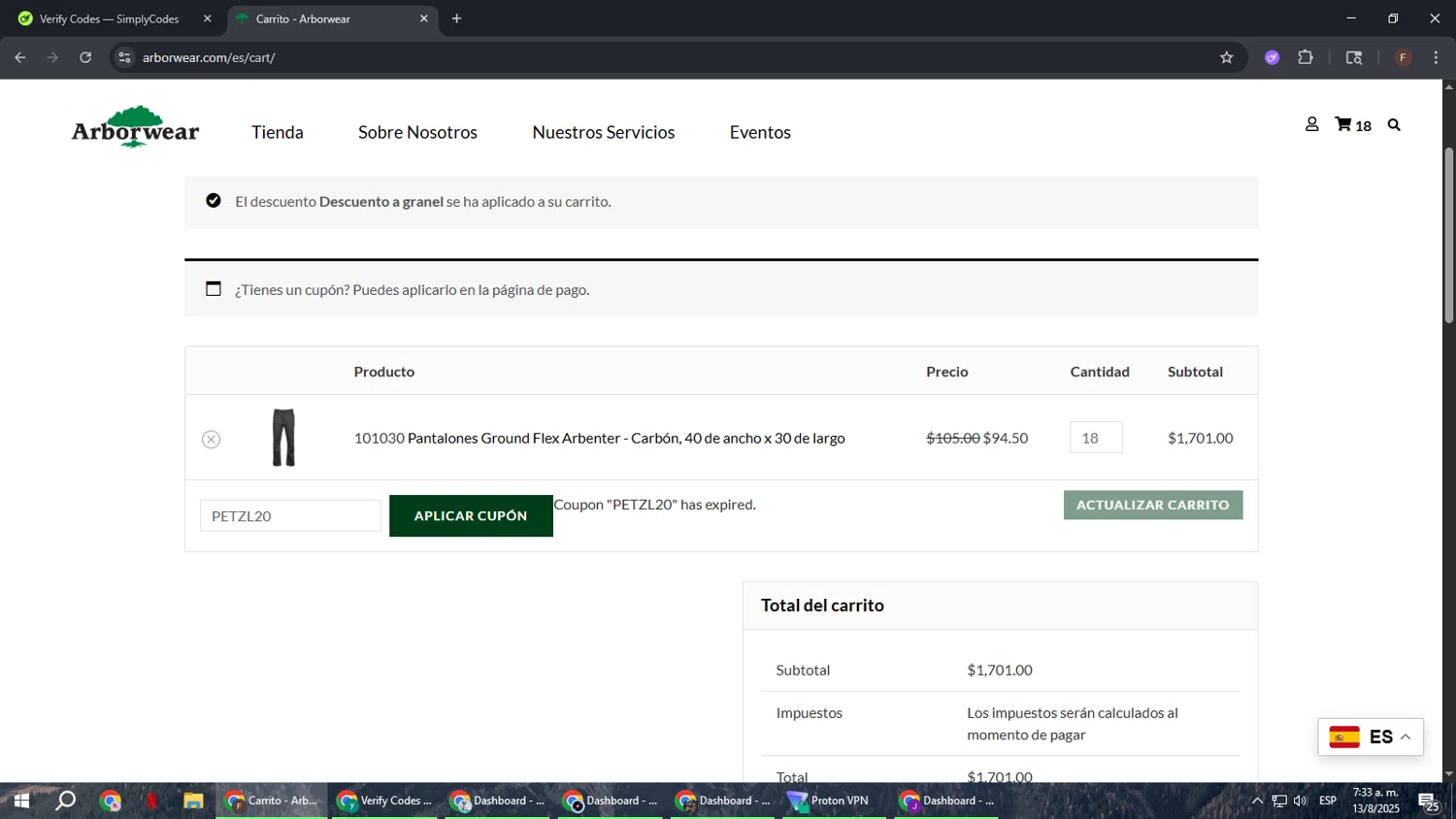This screenshot has height=819, width=1456.
Task: Show hidden system tray icons
Action: coord(1257,801)
